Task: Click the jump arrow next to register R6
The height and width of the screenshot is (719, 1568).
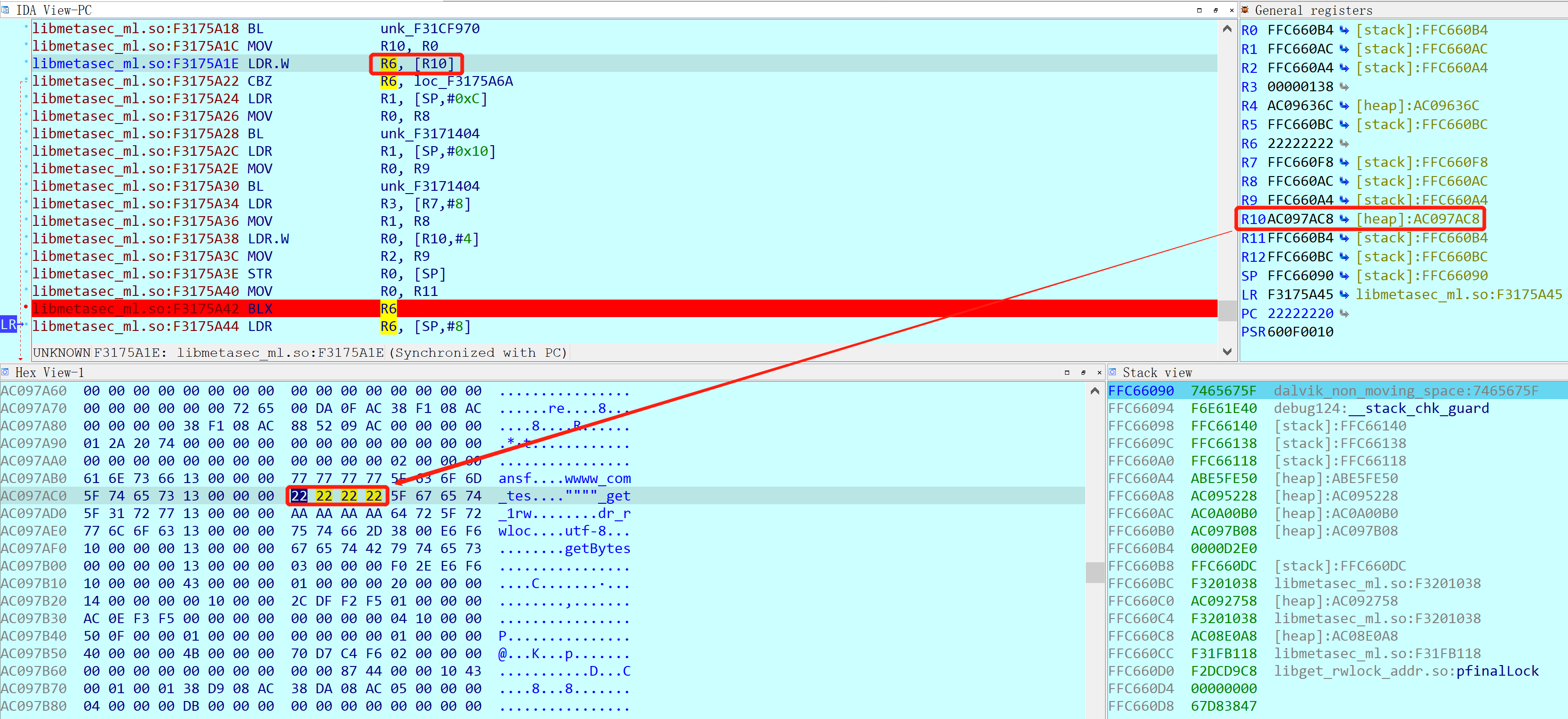Action: 1344,143
